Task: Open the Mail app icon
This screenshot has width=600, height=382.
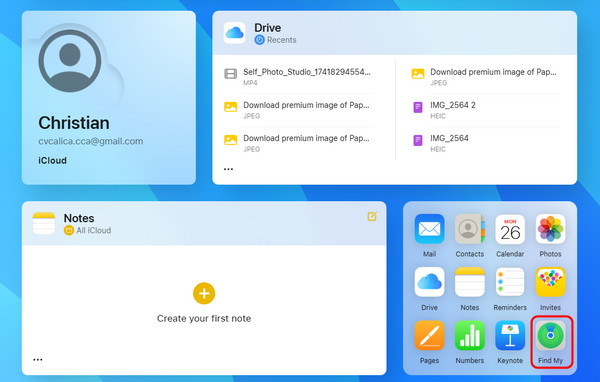Action: 429,229
